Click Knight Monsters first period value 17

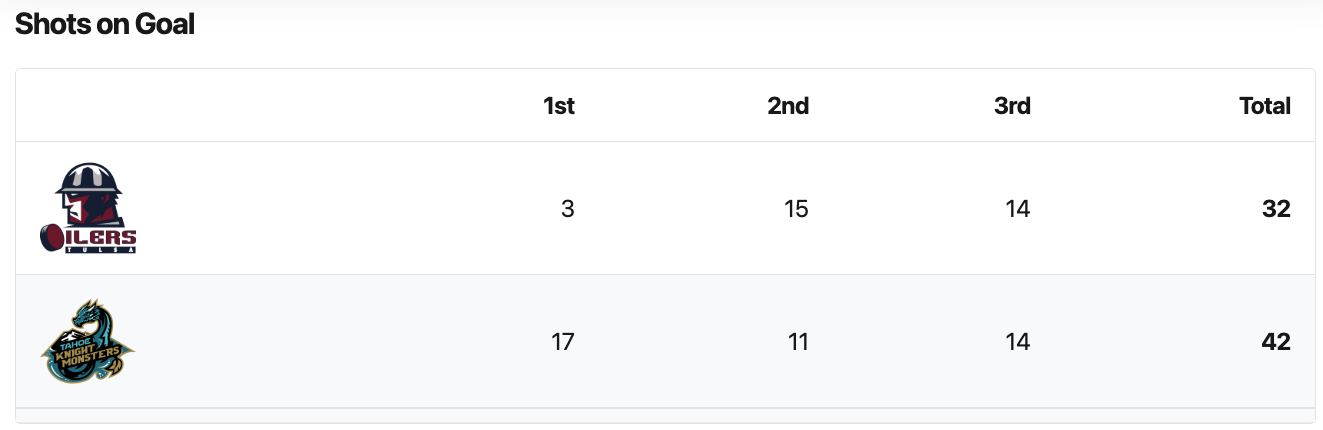tap(563, 342)
